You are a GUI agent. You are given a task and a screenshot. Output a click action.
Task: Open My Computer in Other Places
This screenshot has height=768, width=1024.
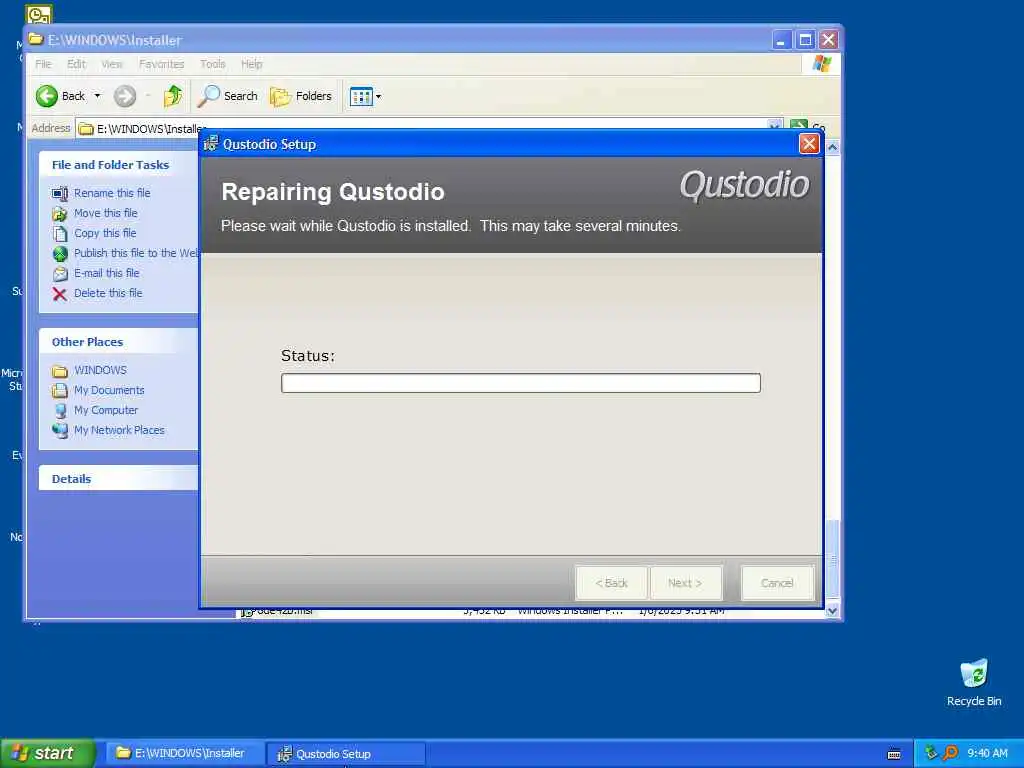[106, 410]
